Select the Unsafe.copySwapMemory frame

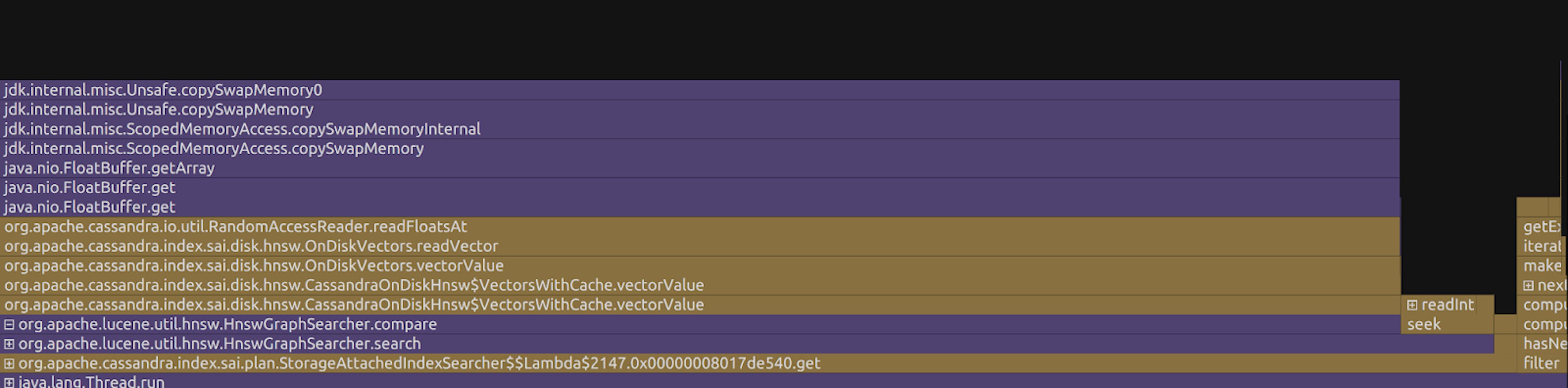(699, 109)
